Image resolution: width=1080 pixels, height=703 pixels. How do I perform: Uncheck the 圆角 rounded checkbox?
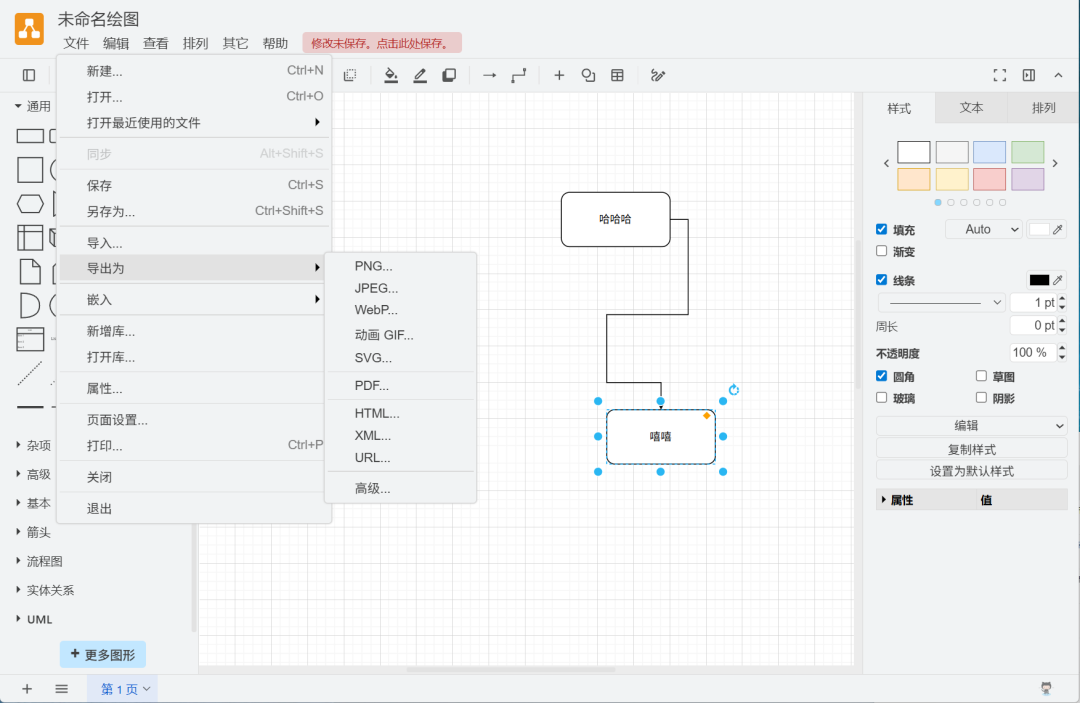pyautogui.click(x=881, y=376)
